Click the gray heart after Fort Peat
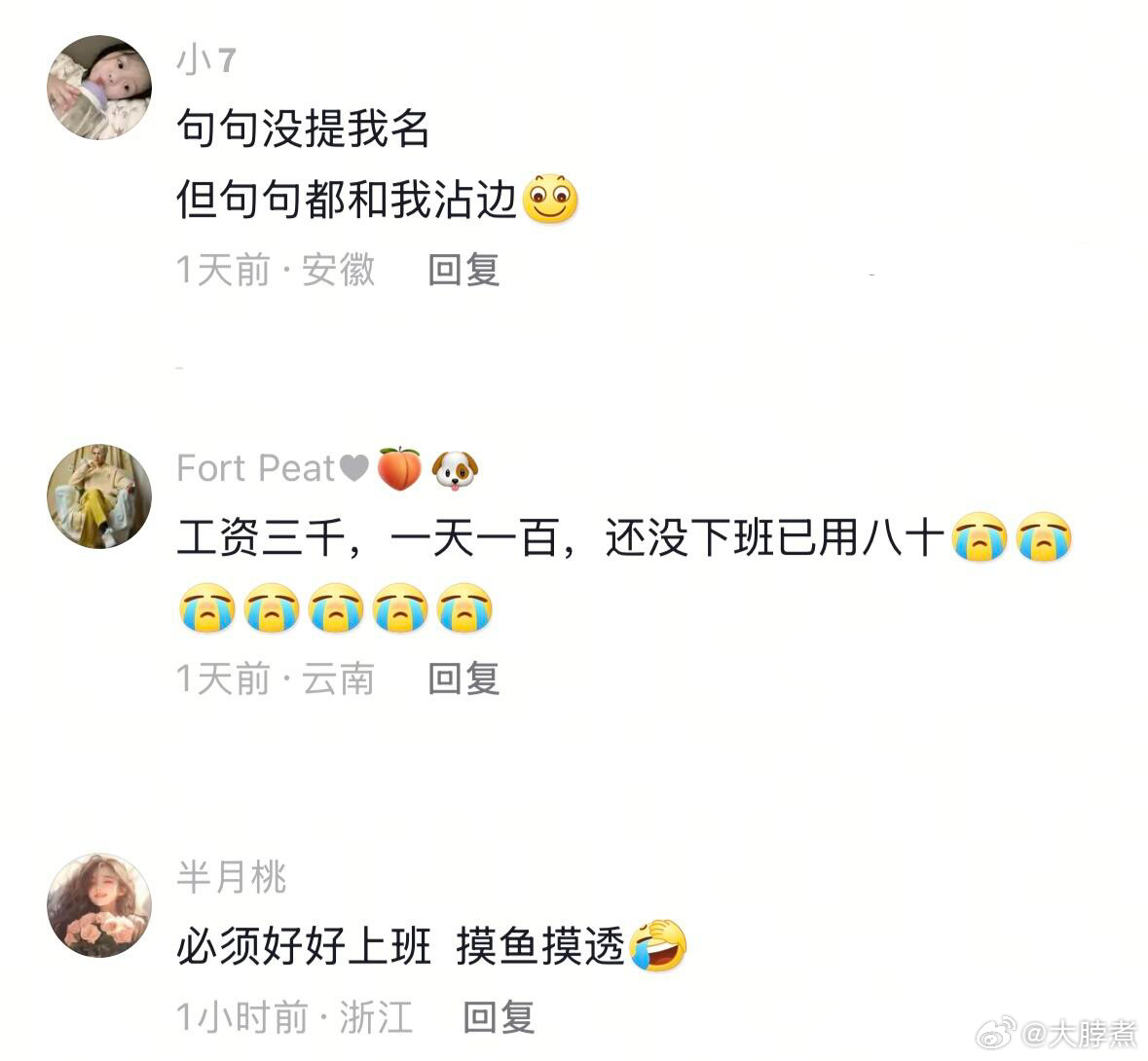This screenshot has width=1148, height=1061. click(354, 468)
